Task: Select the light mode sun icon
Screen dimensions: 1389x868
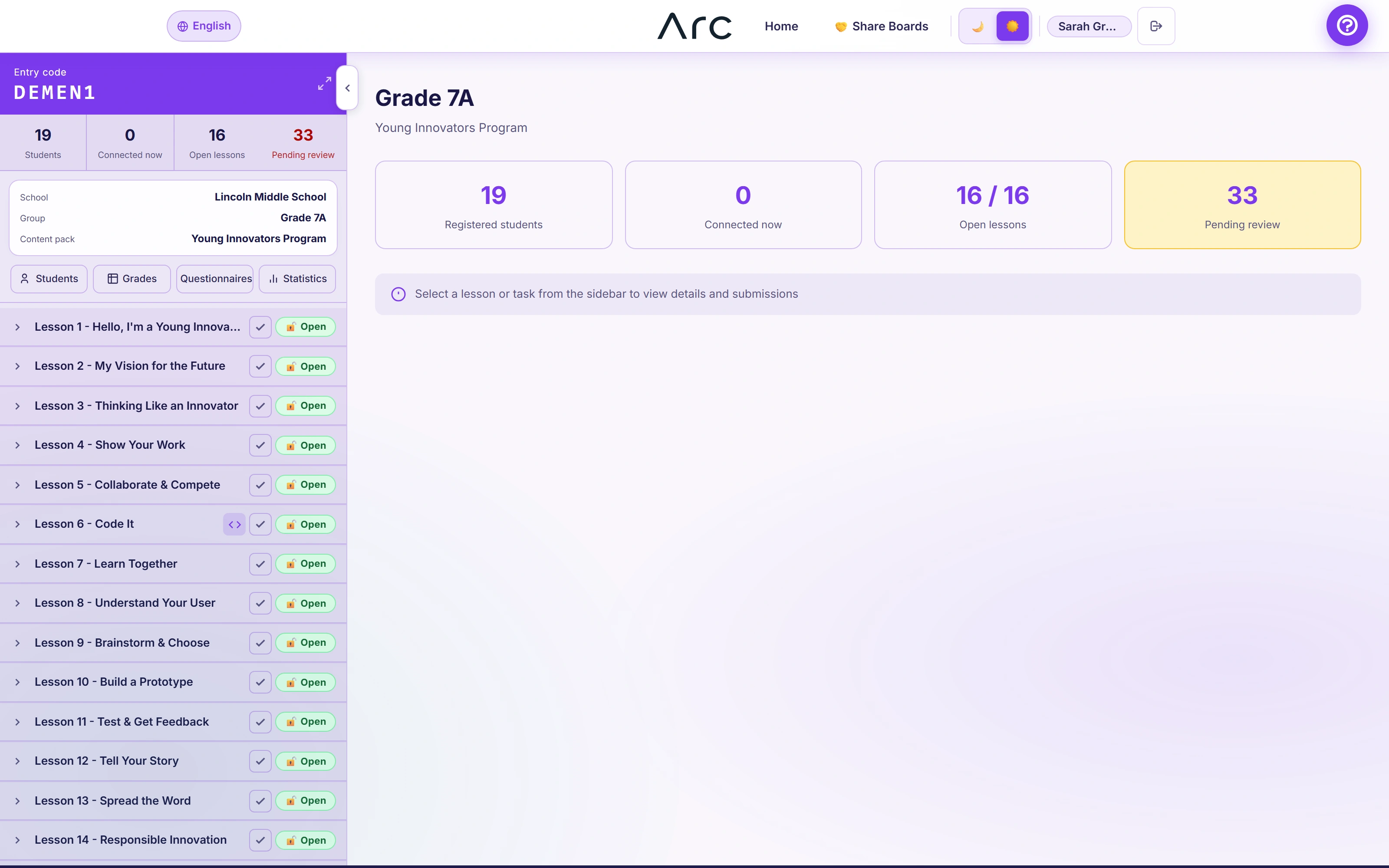Action: point(1012,26)
